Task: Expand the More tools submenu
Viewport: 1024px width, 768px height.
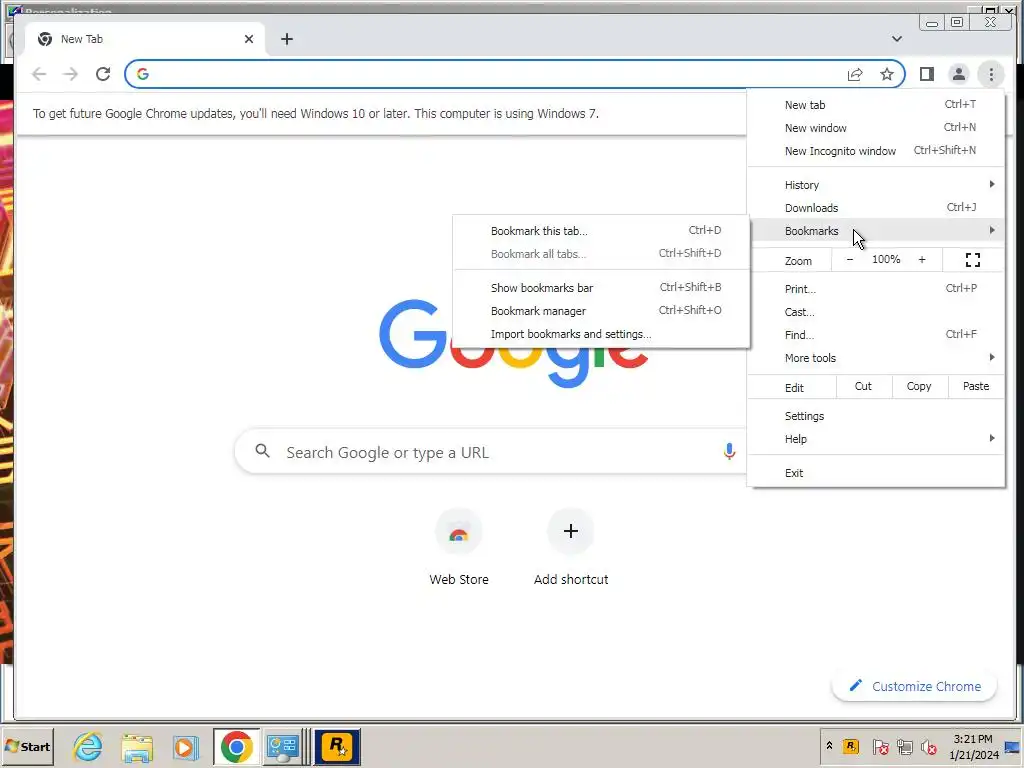Action: [876, 358]
